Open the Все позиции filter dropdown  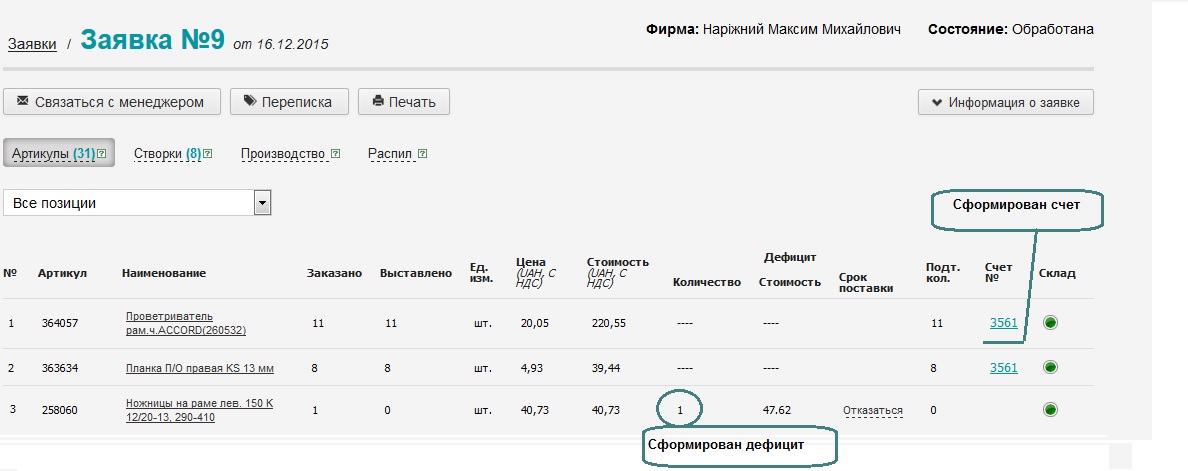(x=262, y=203)
